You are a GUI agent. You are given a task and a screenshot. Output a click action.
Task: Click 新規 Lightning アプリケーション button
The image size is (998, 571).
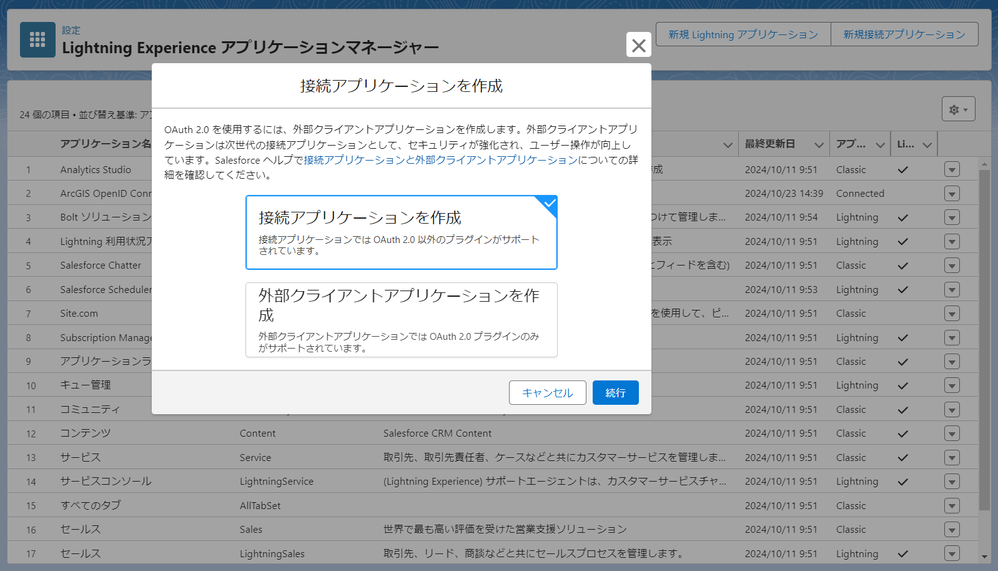(x=743, y=34)
